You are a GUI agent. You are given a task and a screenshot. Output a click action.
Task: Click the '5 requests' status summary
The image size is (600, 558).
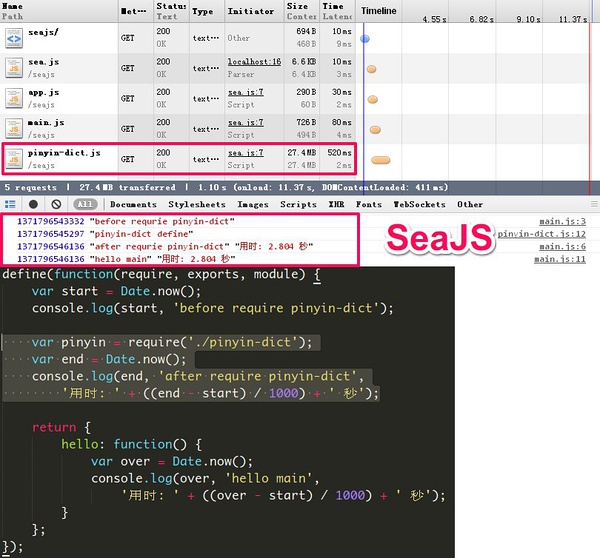(x=31, y=188)
